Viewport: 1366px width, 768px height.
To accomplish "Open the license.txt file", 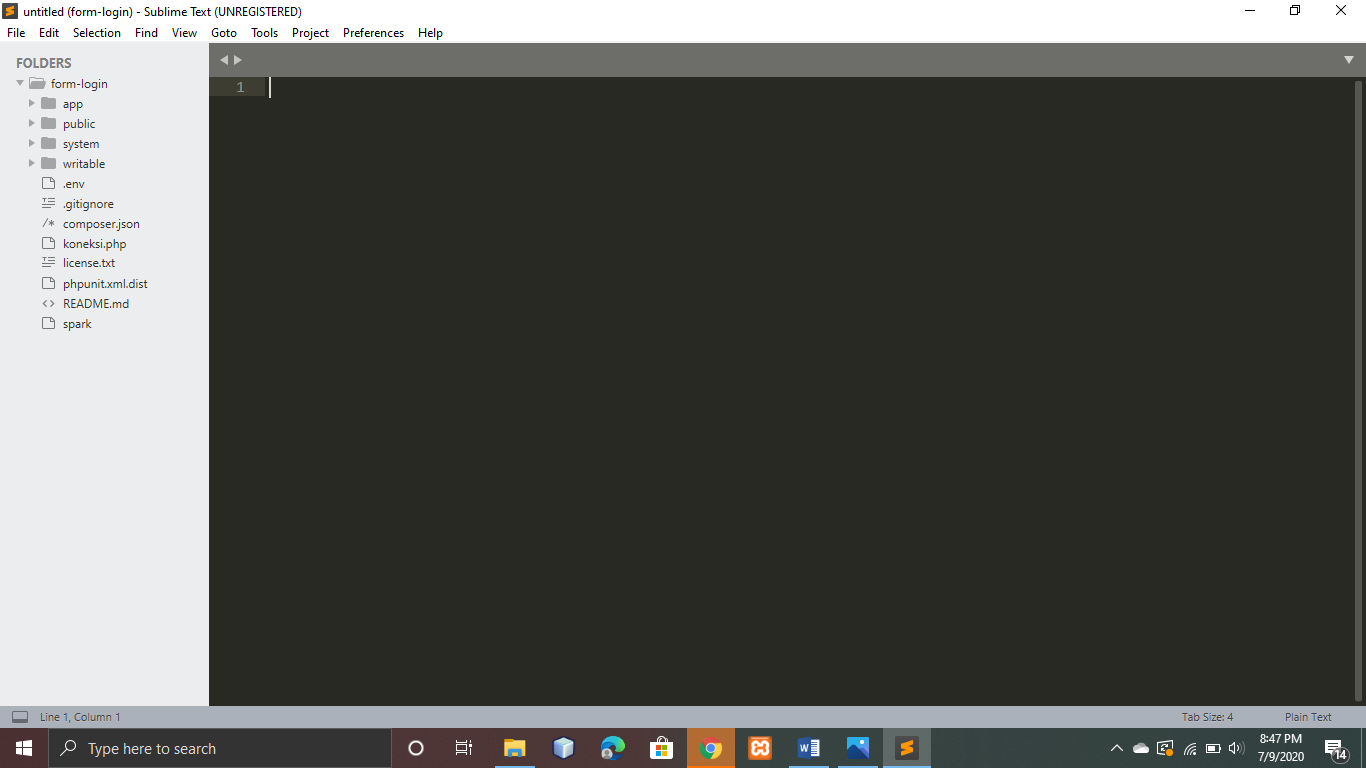I will point(89,262).
